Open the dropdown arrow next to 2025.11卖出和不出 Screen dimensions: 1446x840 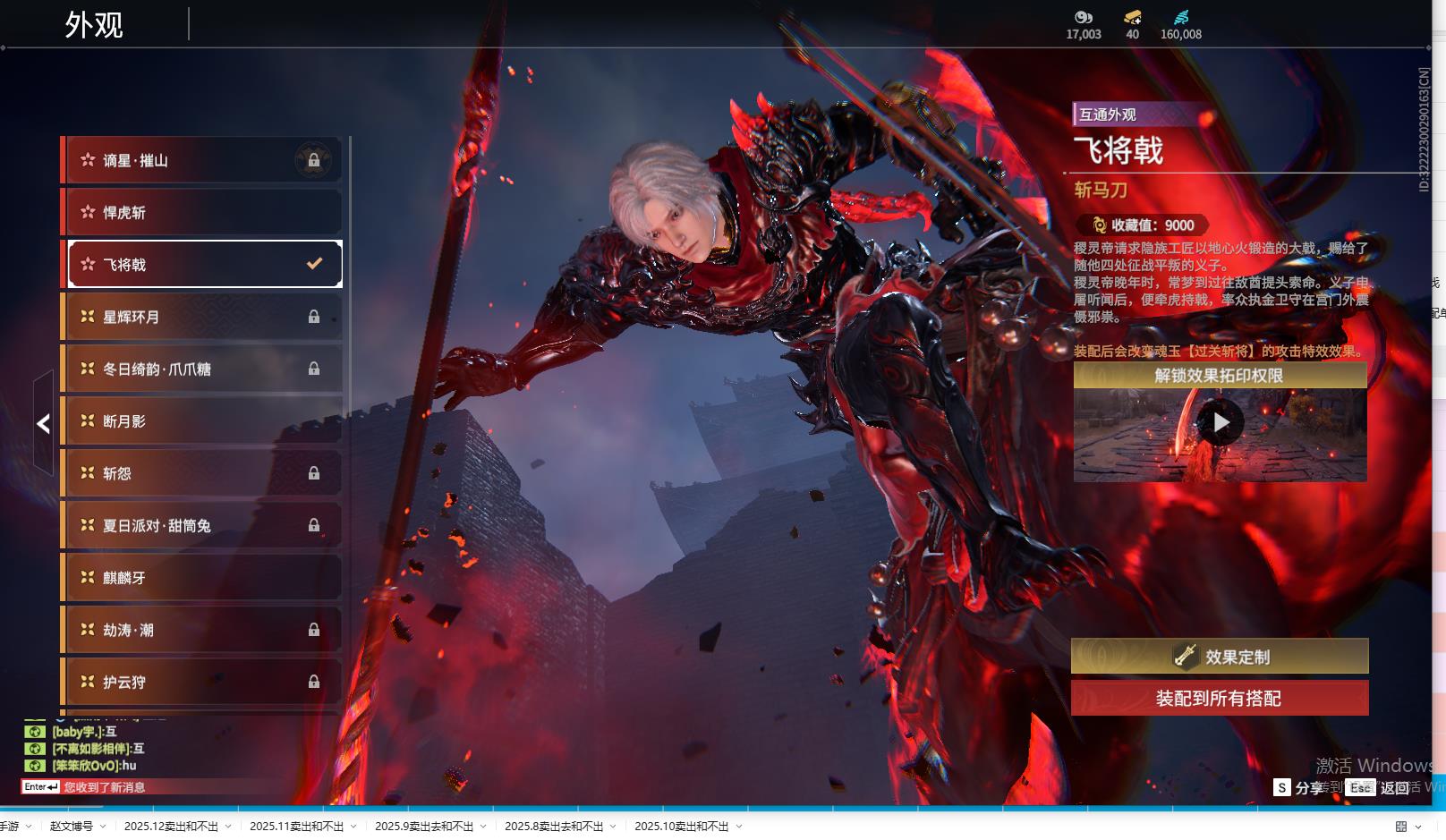353,827
